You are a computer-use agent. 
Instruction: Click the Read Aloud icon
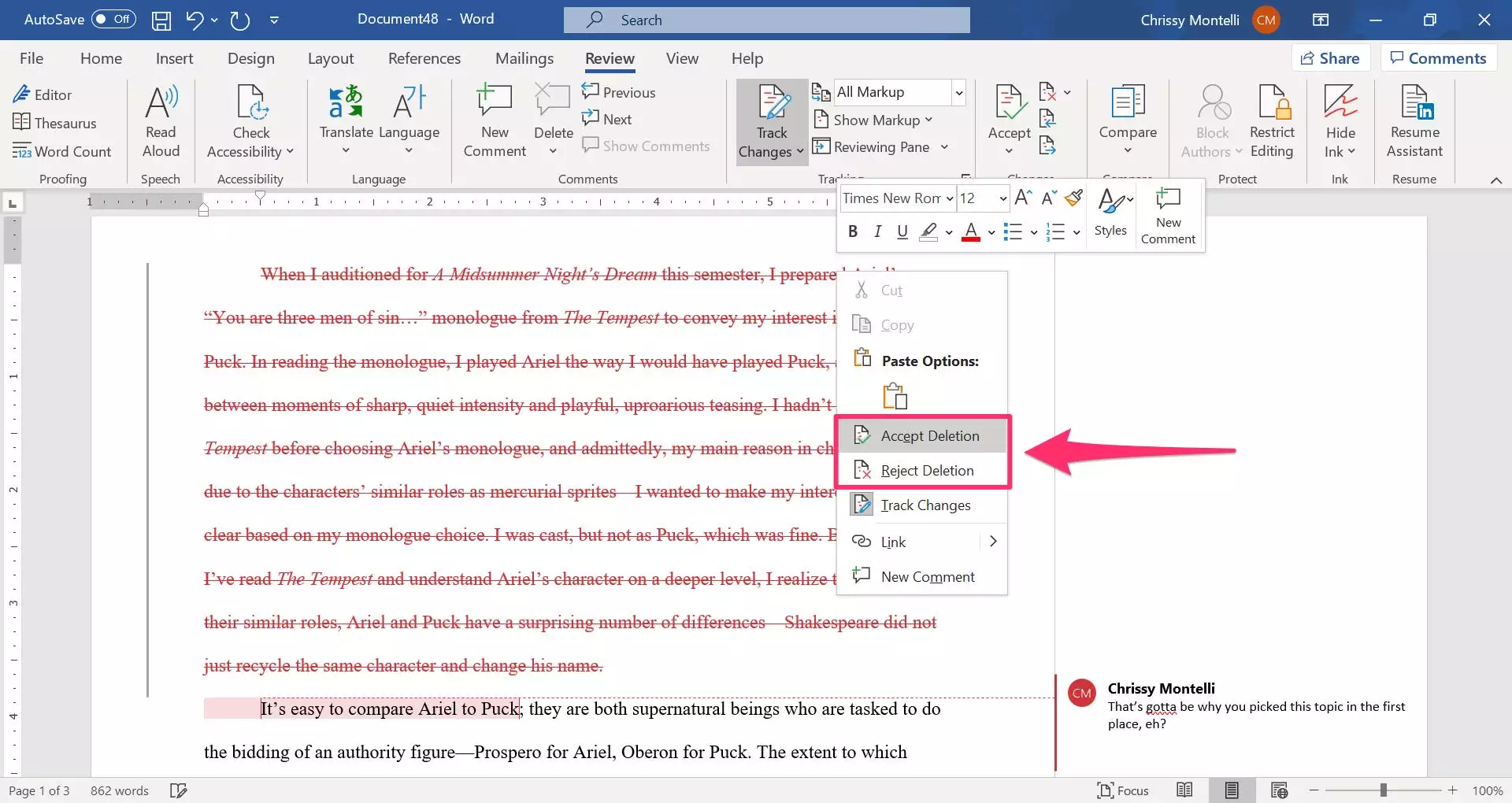tap(161, 103)
